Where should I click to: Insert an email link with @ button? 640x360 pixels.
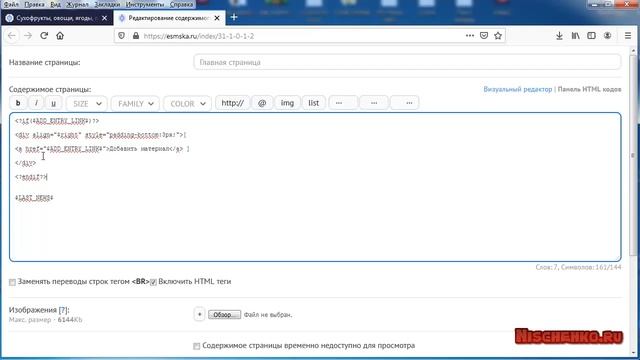262,103
